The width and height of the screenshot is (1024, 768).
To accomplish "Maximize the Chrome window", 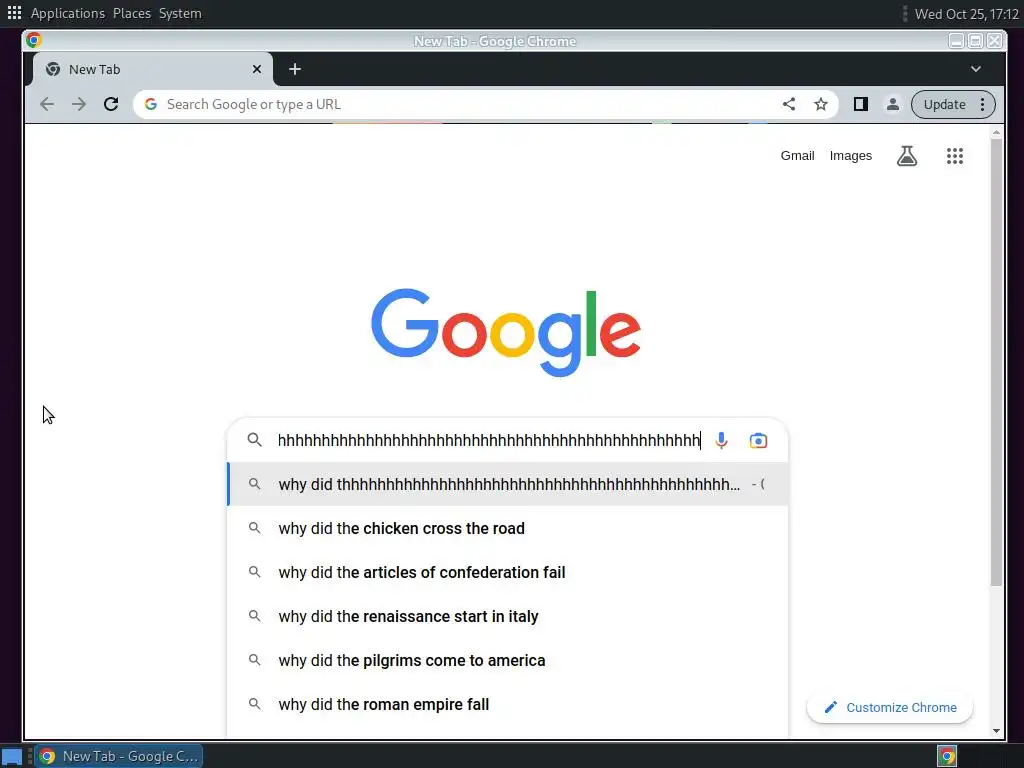I will pos(975,41).
